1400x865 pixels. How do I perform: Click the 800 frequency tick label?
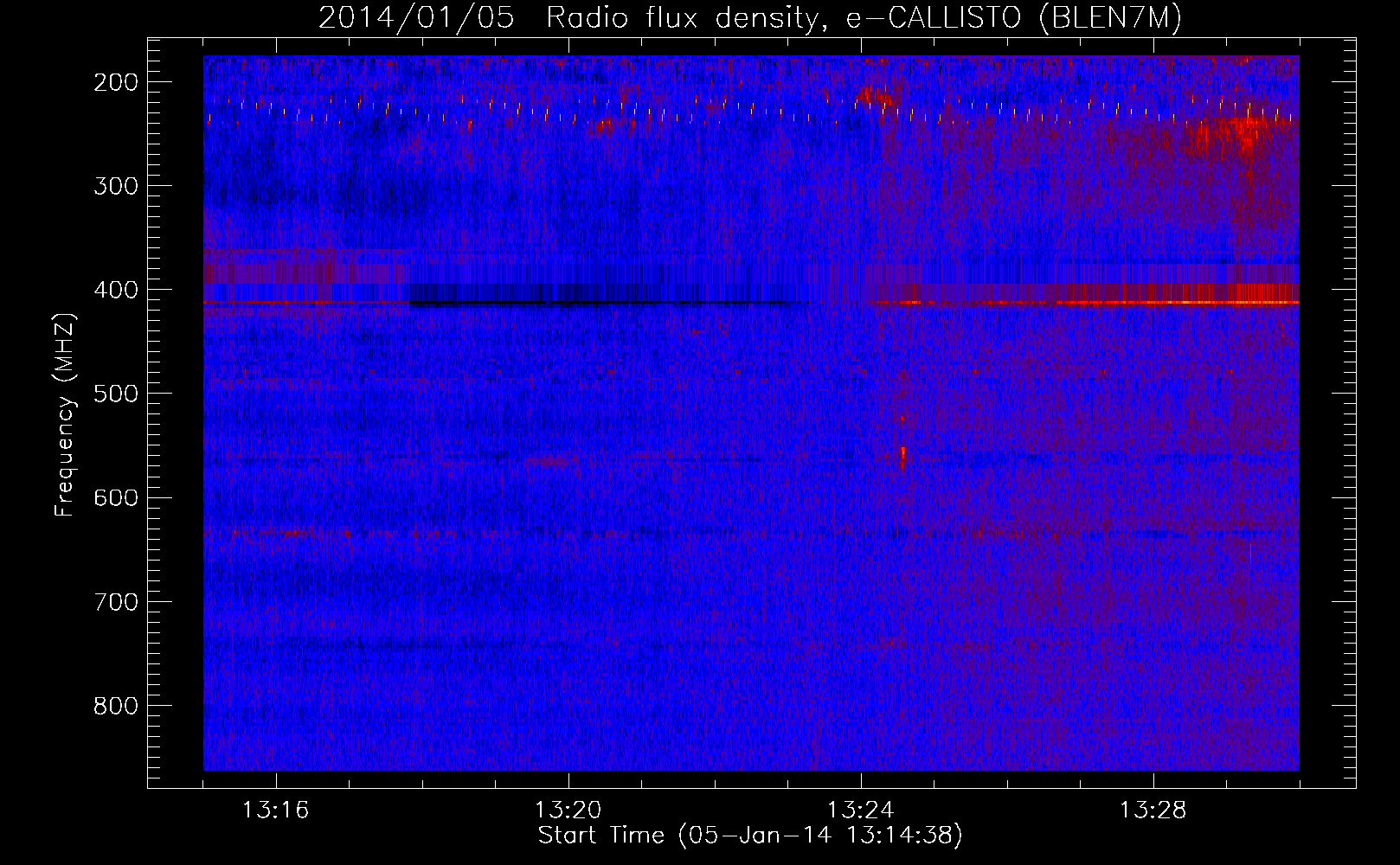point(116,706)
